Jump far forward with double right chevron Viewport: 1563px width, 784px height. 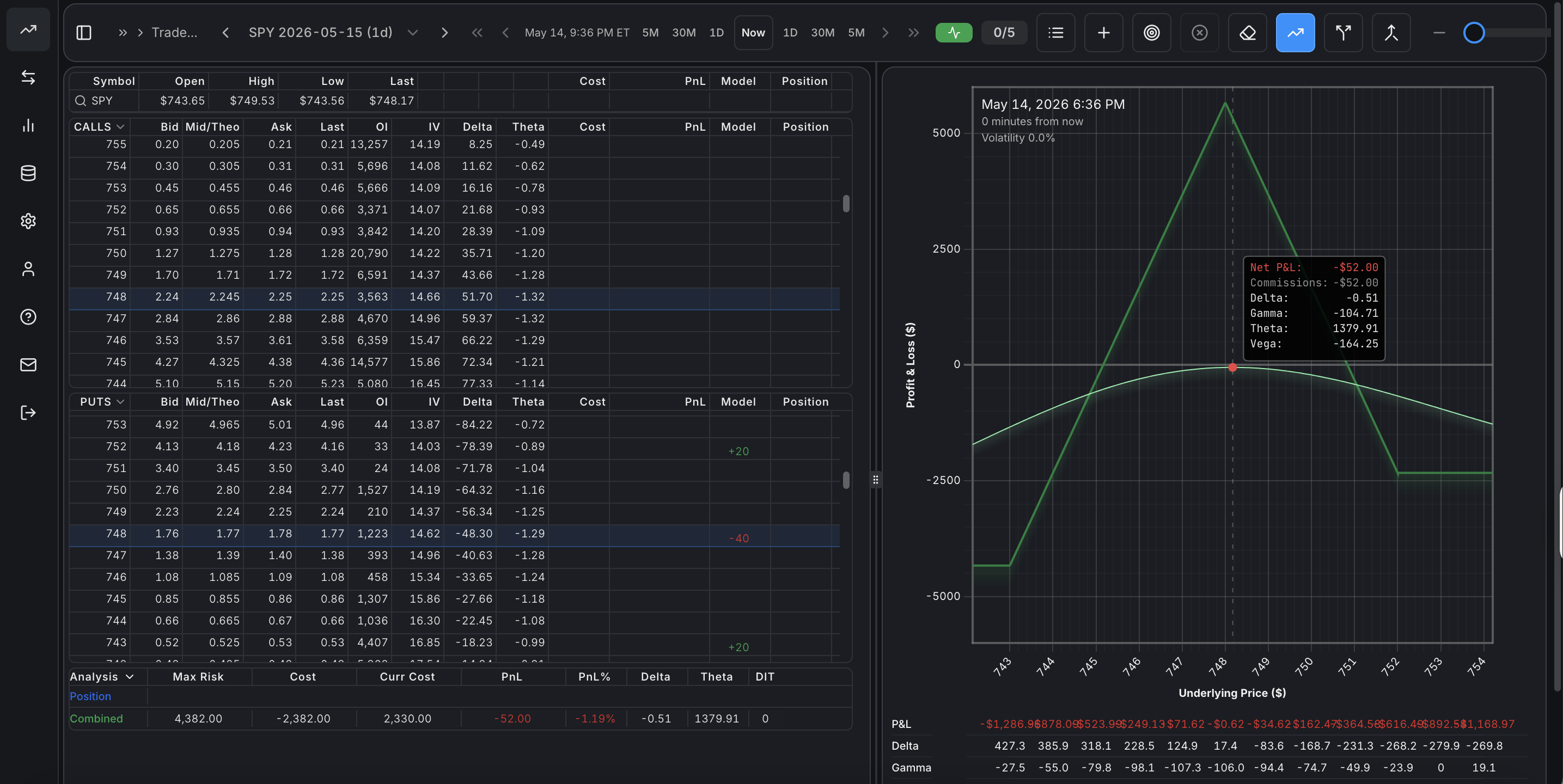[x=913, y=33]
